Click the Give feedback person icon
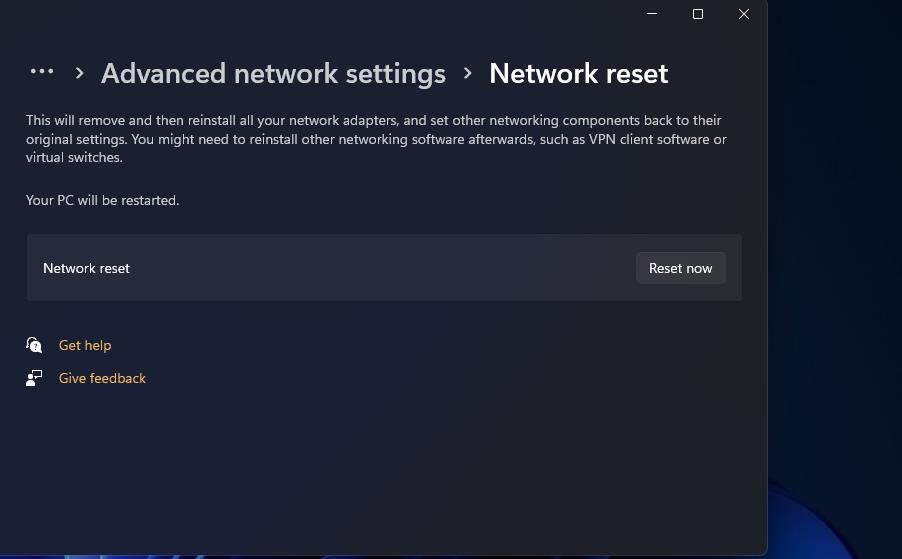This screenshot has height=559, width=902. coord(34,378)
